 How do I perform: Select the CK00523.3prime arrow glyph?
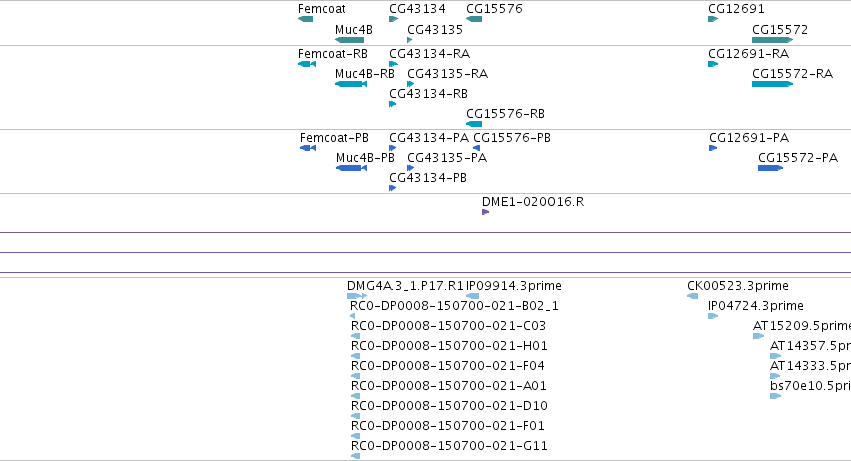pos(693,296)
